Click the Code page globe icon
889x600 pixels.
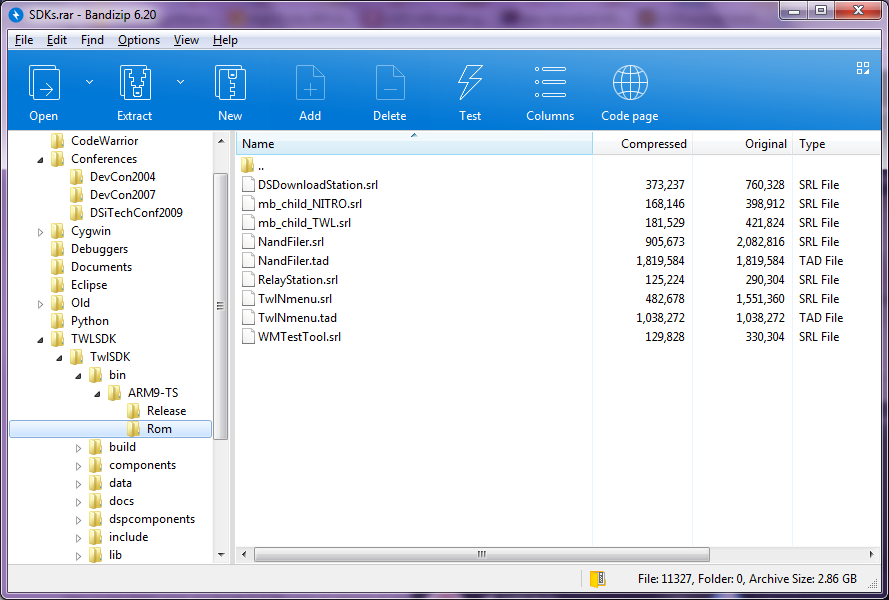tap(630, 83)
